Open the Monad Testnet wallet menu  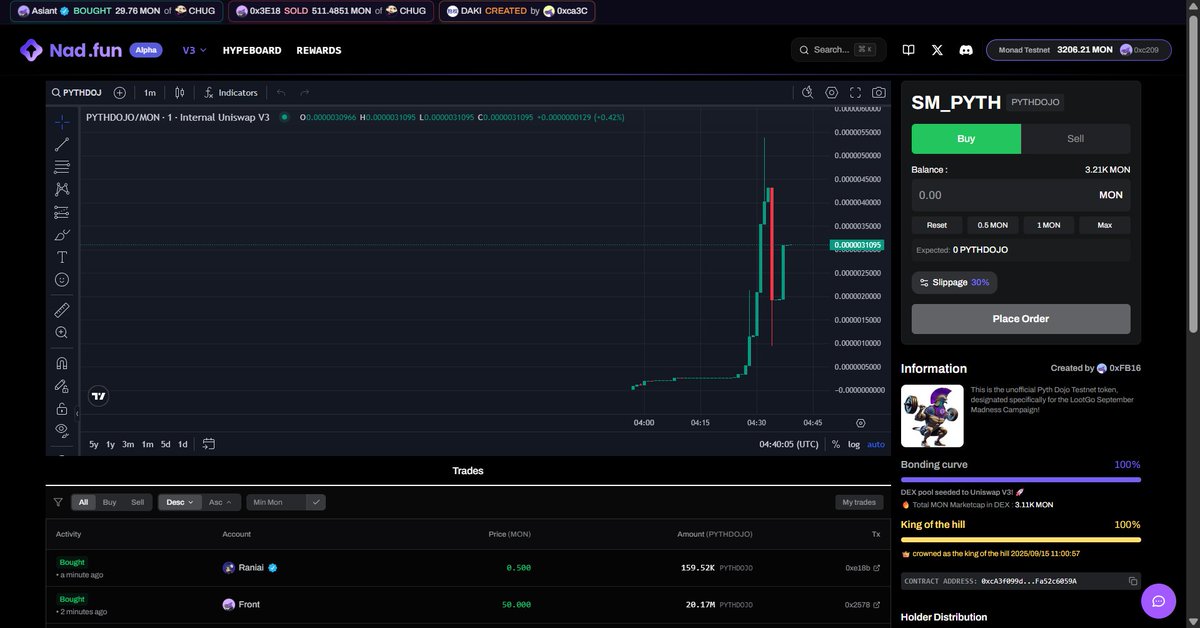point(1078,50)
